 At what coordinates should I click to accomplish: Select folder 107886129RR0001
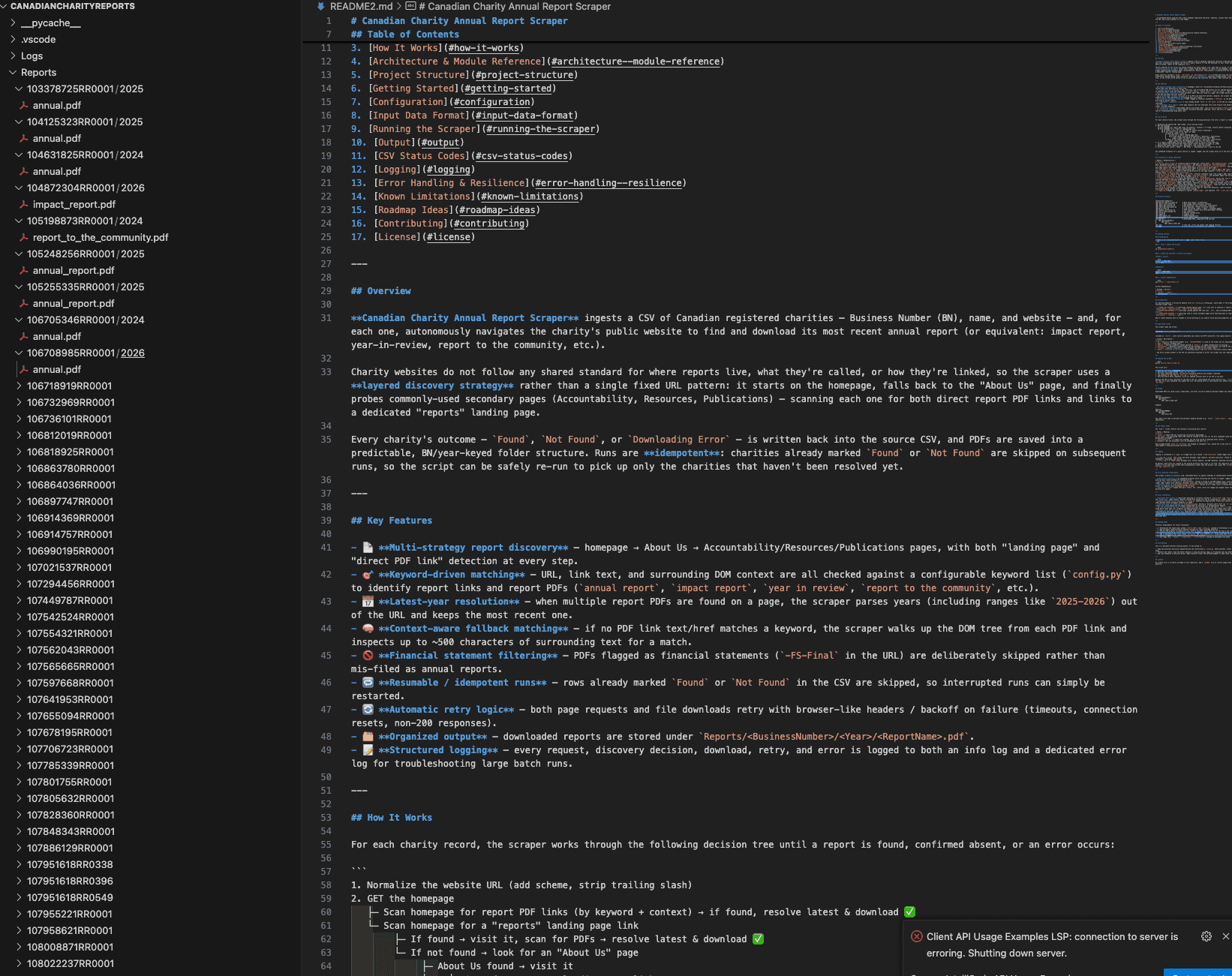pos(70,848)
